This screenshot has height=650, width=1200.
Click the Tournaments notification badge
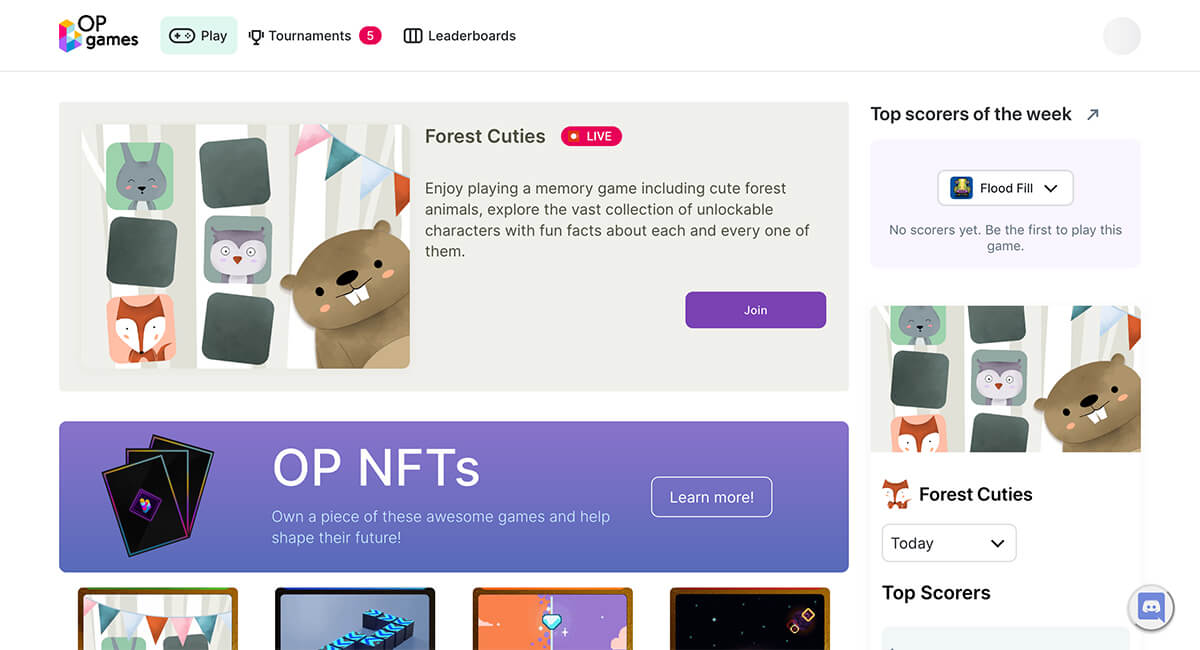(x=370, y=36)
